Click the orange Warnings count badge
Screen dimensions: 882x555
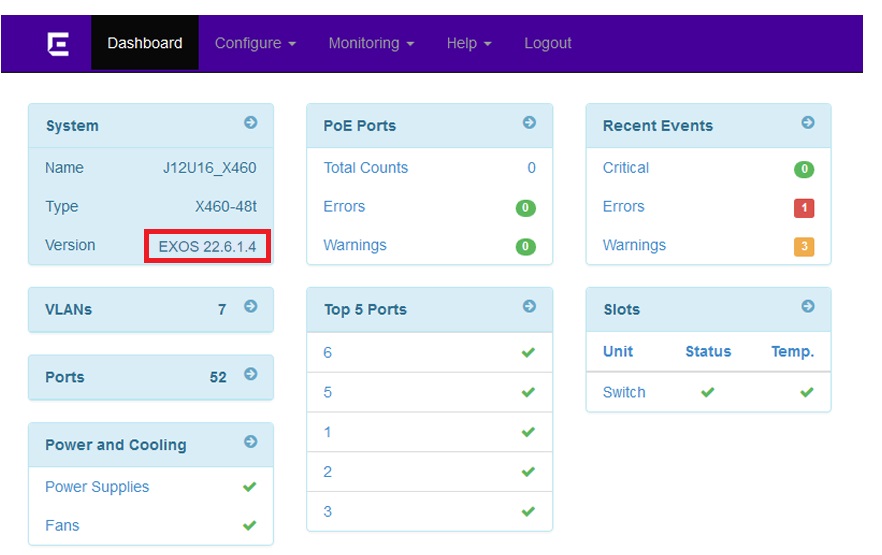tap(804, 246)
